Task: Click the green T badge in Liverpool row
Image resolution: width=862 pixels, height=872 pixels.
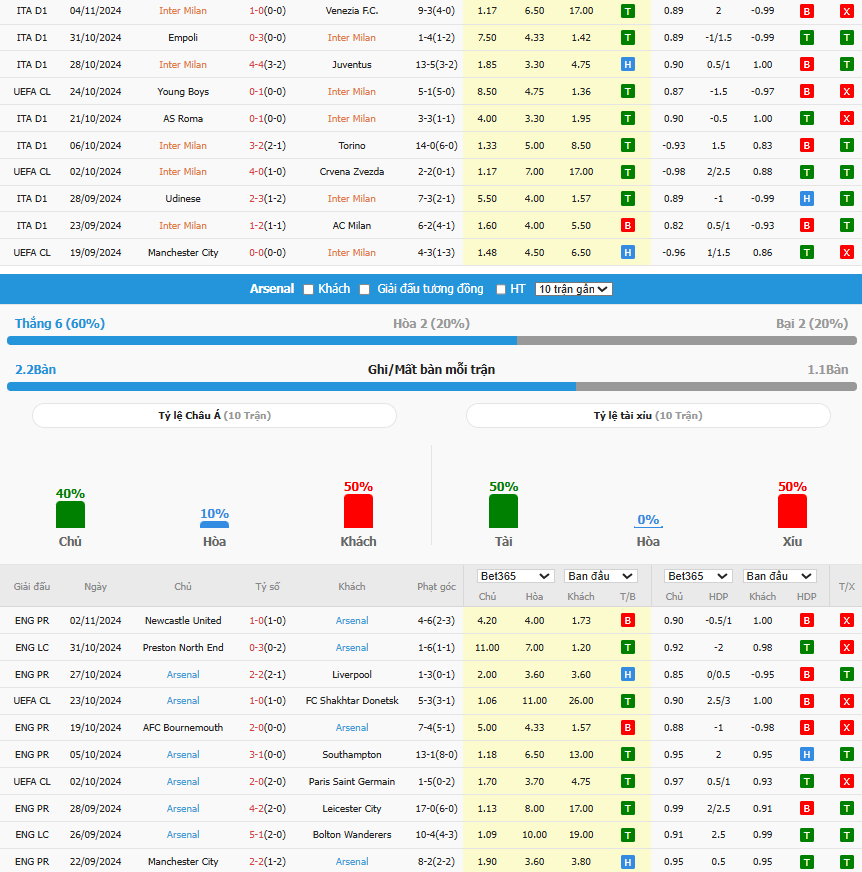Action: click(846, 675)
